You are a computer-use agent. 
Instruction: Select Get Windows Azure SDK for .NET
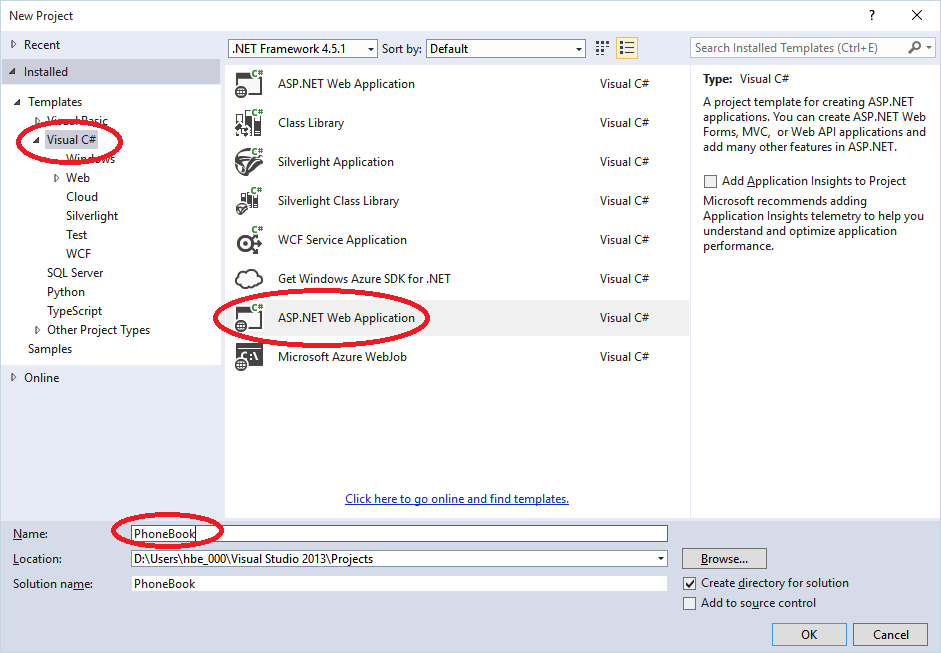coord(364,279)
